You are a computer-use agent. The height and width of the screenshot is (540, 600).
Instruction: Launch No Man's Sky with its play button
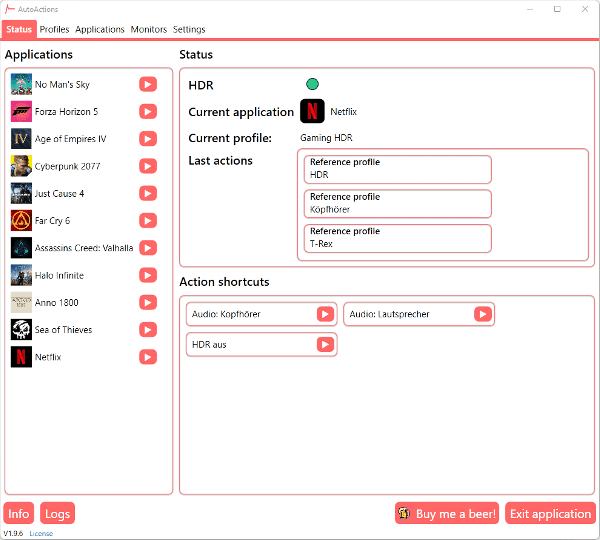click(x=148, y=85)
